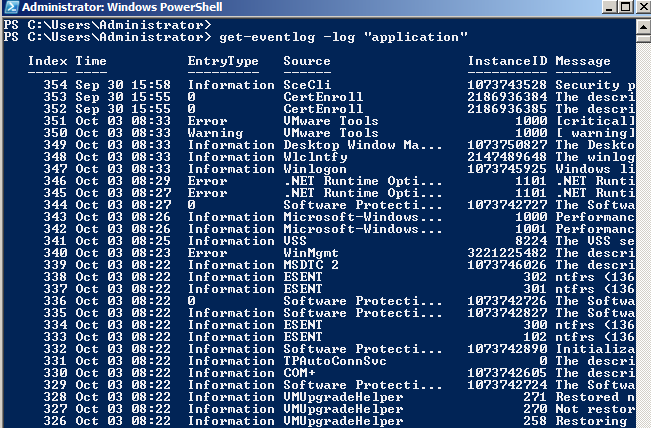Click time 'Oct 03 08:25'

(x=123, y=241)
